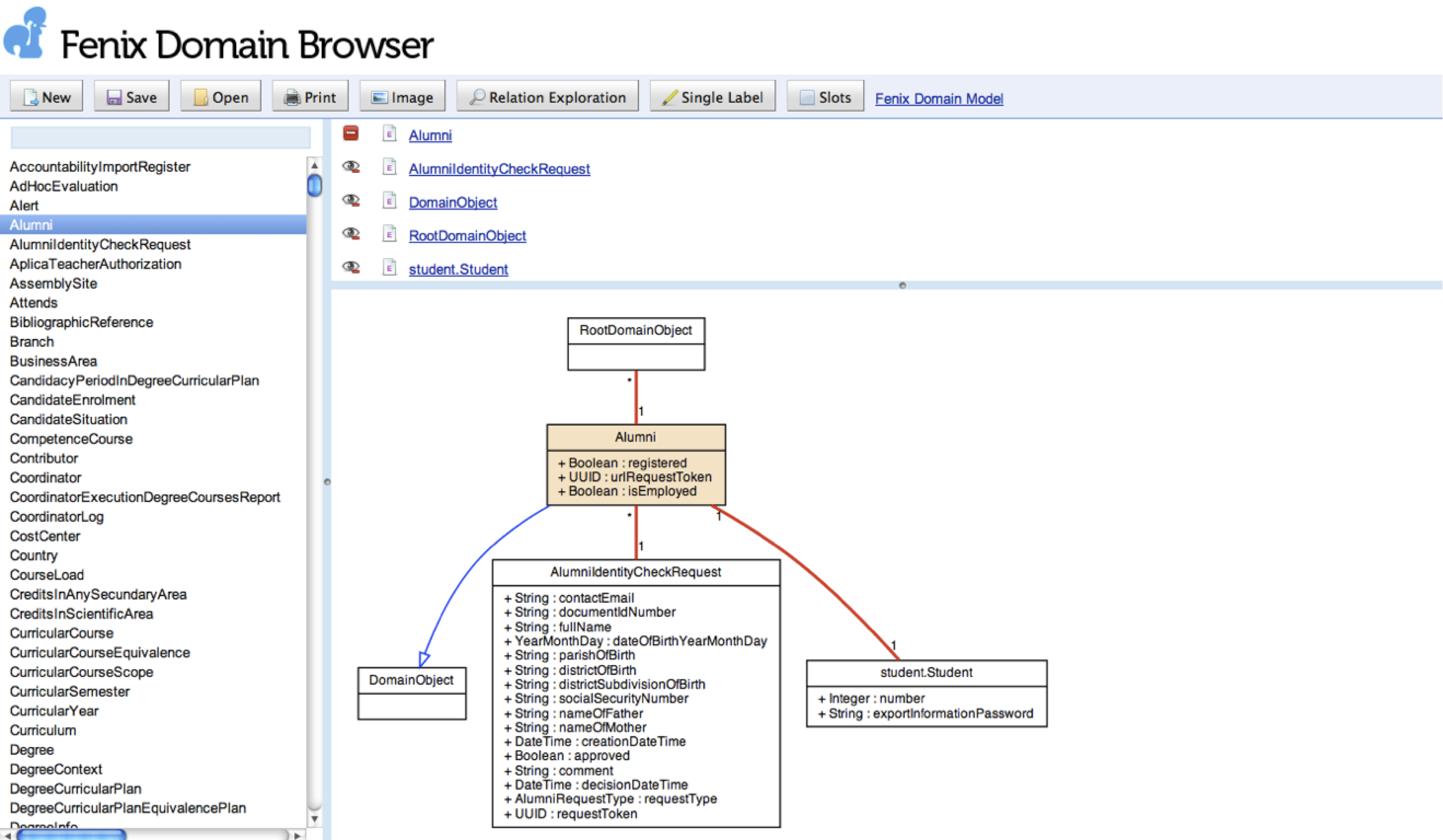Select BibliographicReference in class list
Image resolution: width=1443 pixels, height=840 pixels.
coord(81,322)
